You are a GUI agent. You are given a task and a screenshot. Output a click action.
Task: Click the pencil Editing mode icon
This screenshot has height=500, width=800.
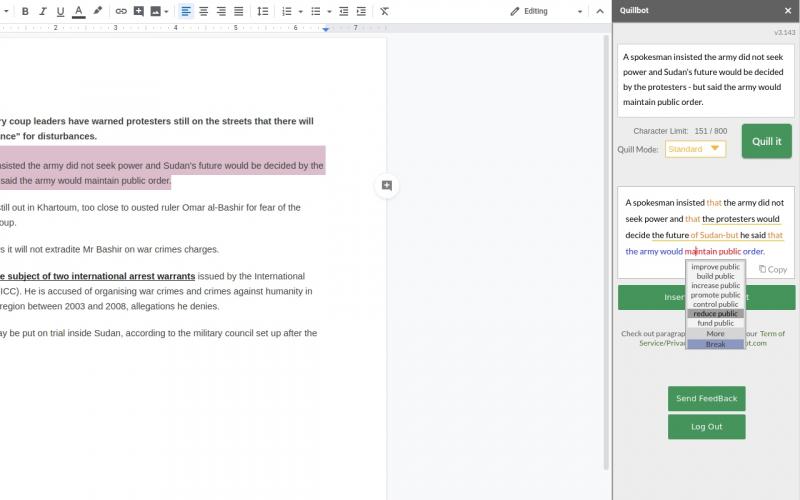click(x=515, y=11)
